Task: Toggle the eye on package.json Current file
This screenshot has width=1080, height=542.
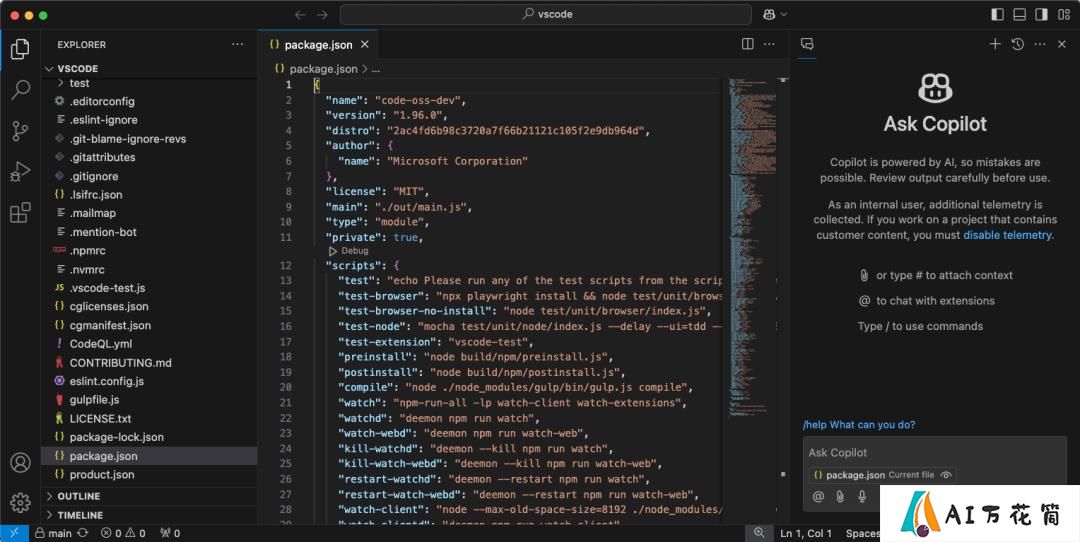Action: [x=946, y=475]
